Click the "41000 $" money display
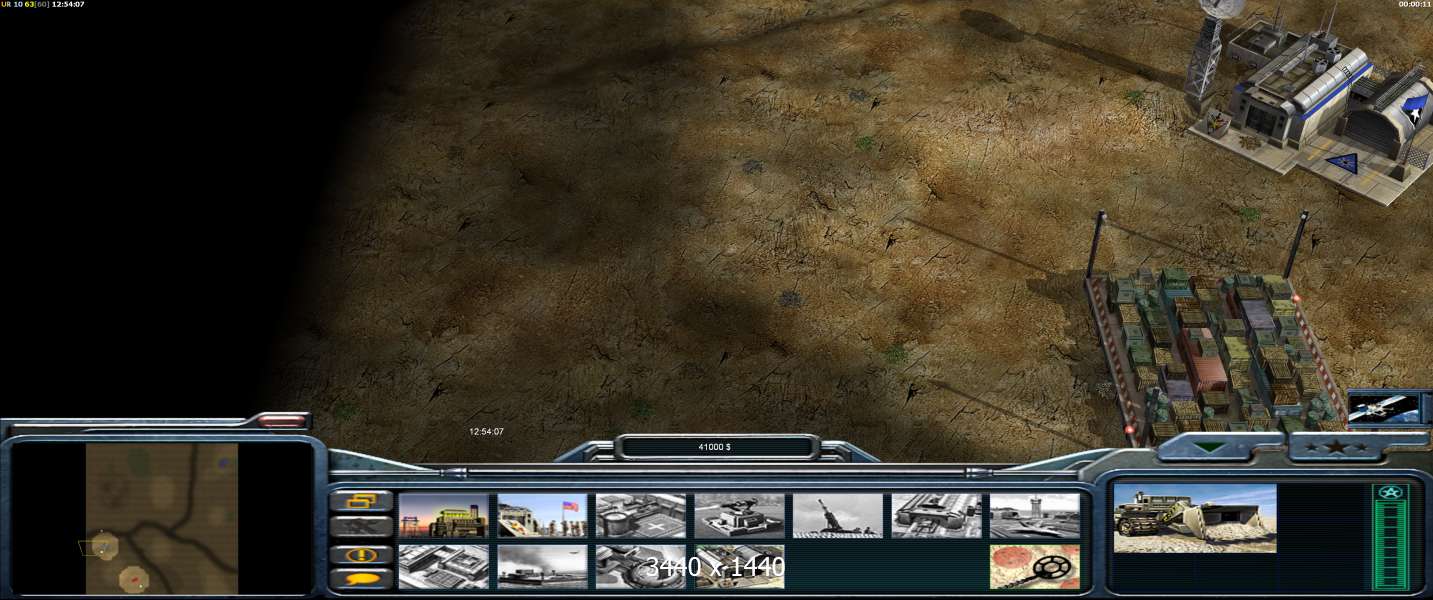This screenshot has height=600, width=1433. coord(714,447)
